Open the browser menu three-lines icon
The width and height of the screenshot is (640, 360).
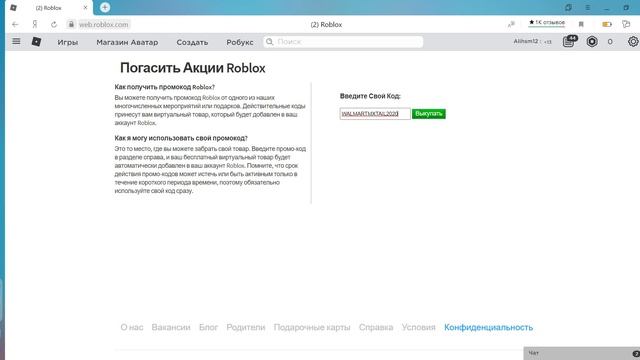pyautogui.click(x=588, y=8)
